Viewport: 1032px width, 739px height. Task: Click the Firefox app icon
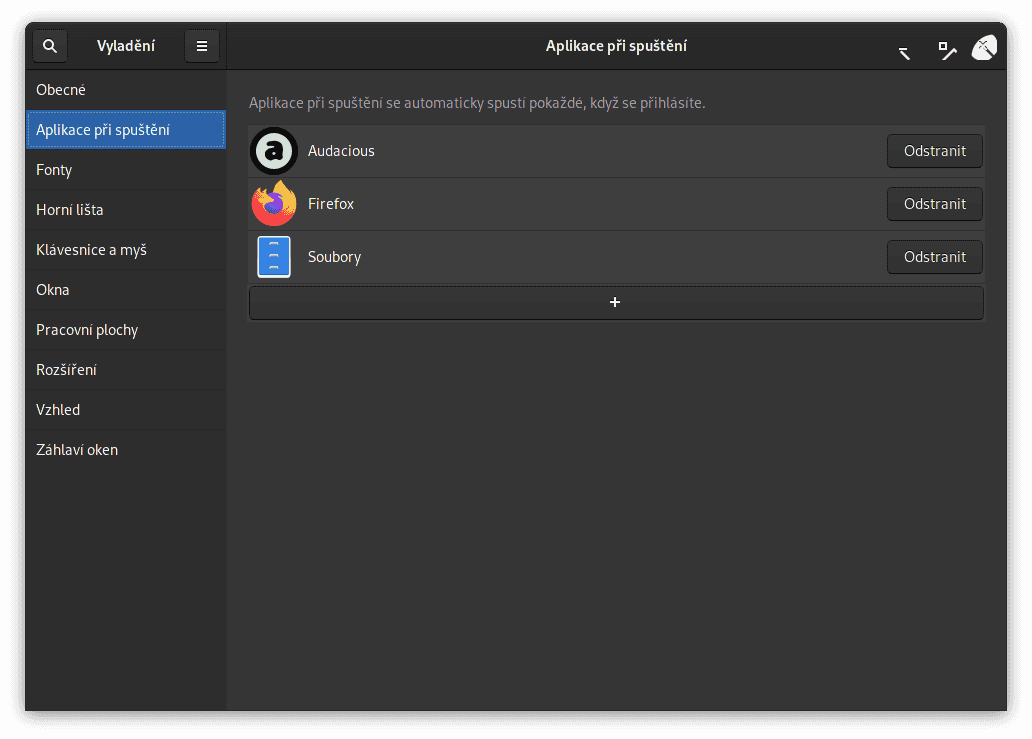274,203
